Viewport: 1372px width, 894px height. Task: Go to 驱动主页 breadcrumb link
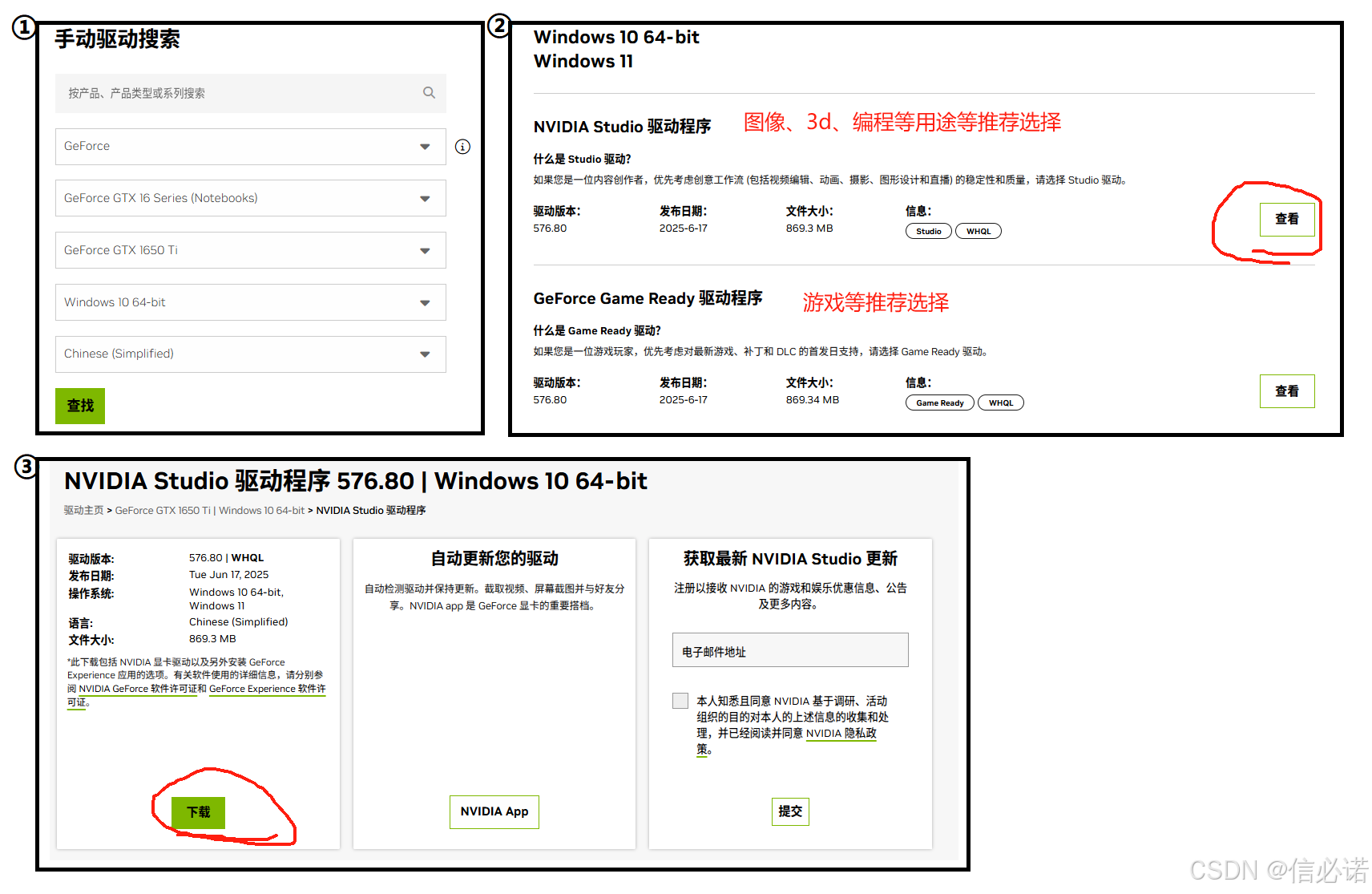pos(84,511)
